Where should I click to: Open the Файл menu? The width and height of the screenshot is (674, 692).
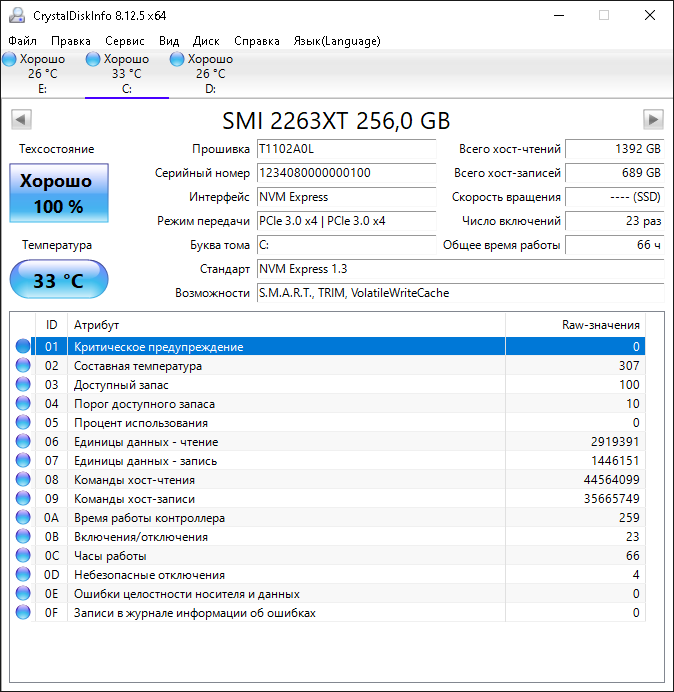pos(23,41)
